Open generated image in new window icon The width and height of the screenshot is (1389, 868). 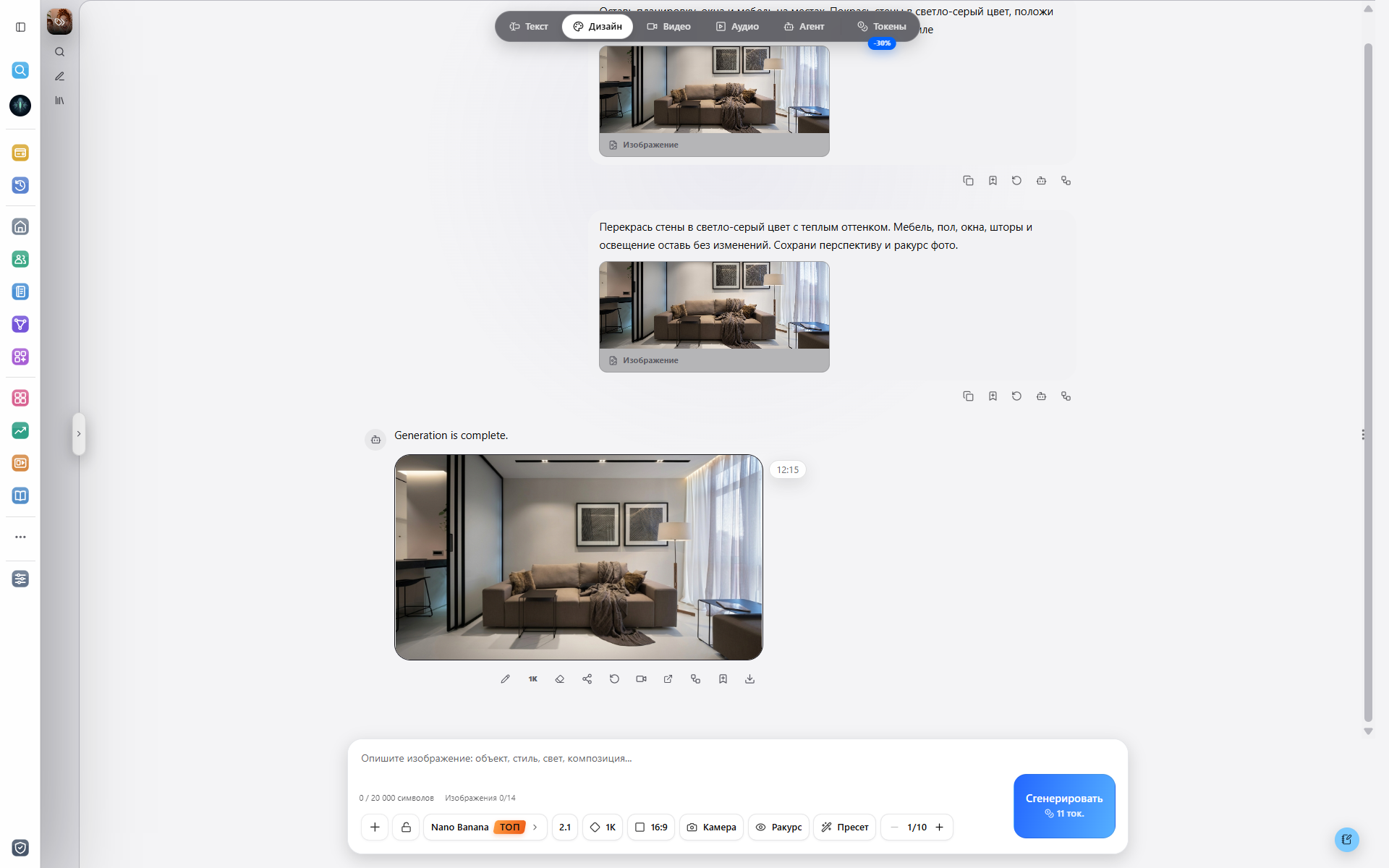point(668,678)
